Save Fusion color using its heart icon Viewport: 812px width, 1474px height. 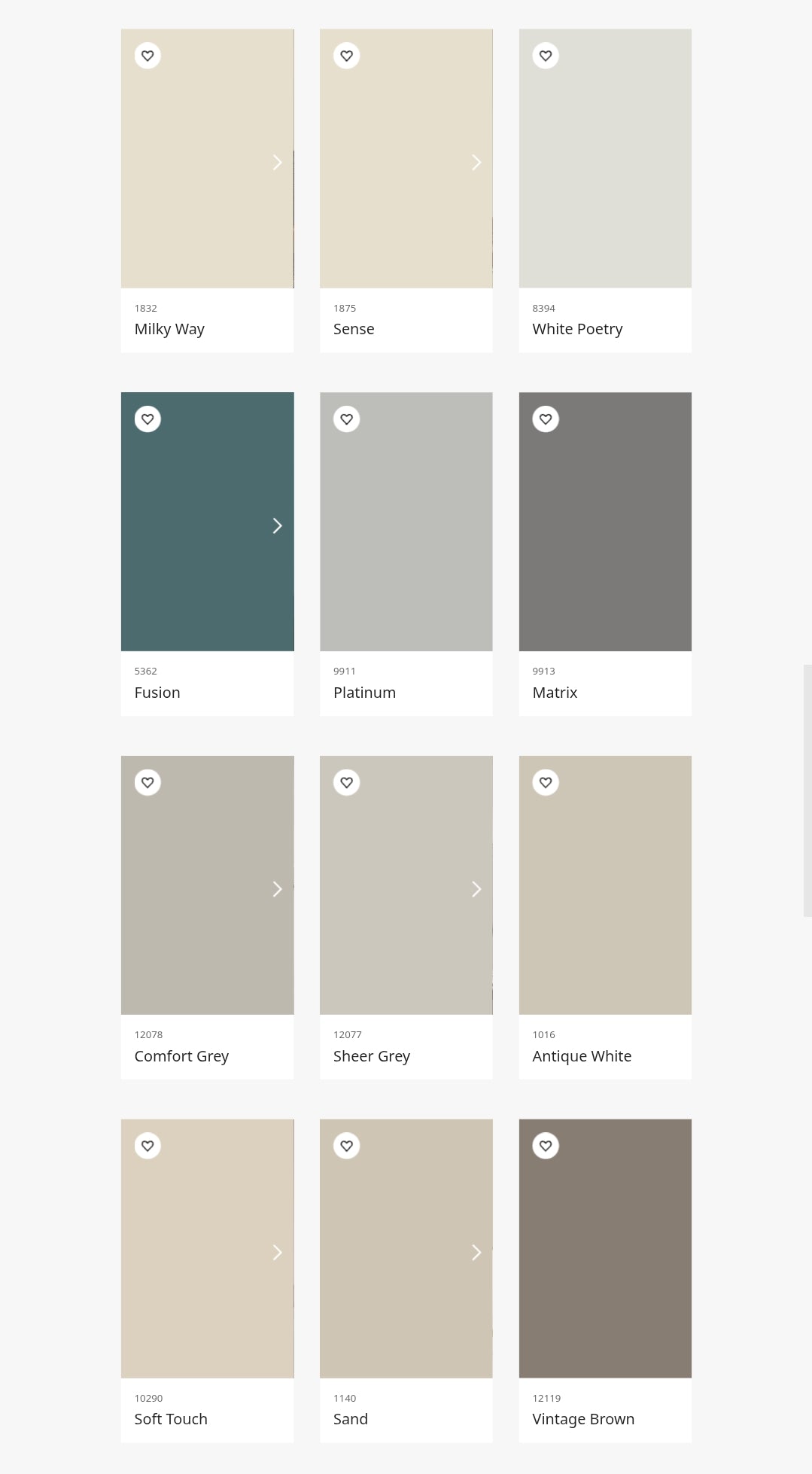(x=147, y=419)
